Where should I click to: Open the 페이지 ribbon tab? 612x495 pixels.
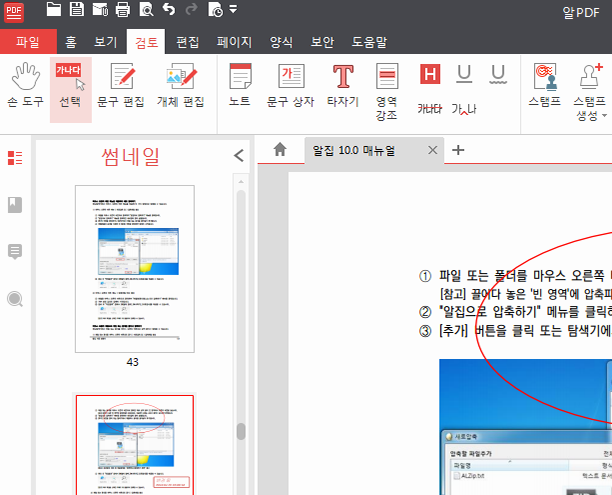click(x=234, y=41)
